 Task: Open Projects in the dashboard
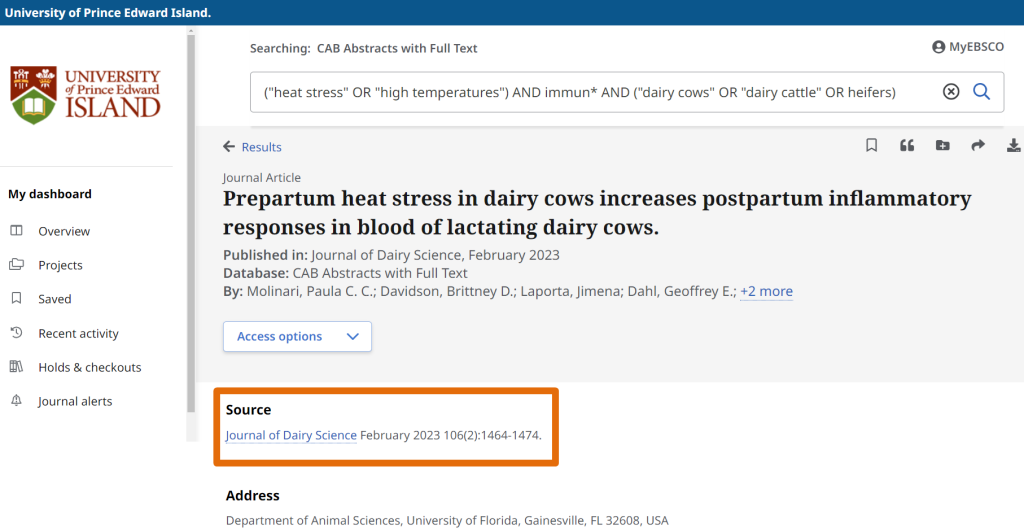pos(60,265)
